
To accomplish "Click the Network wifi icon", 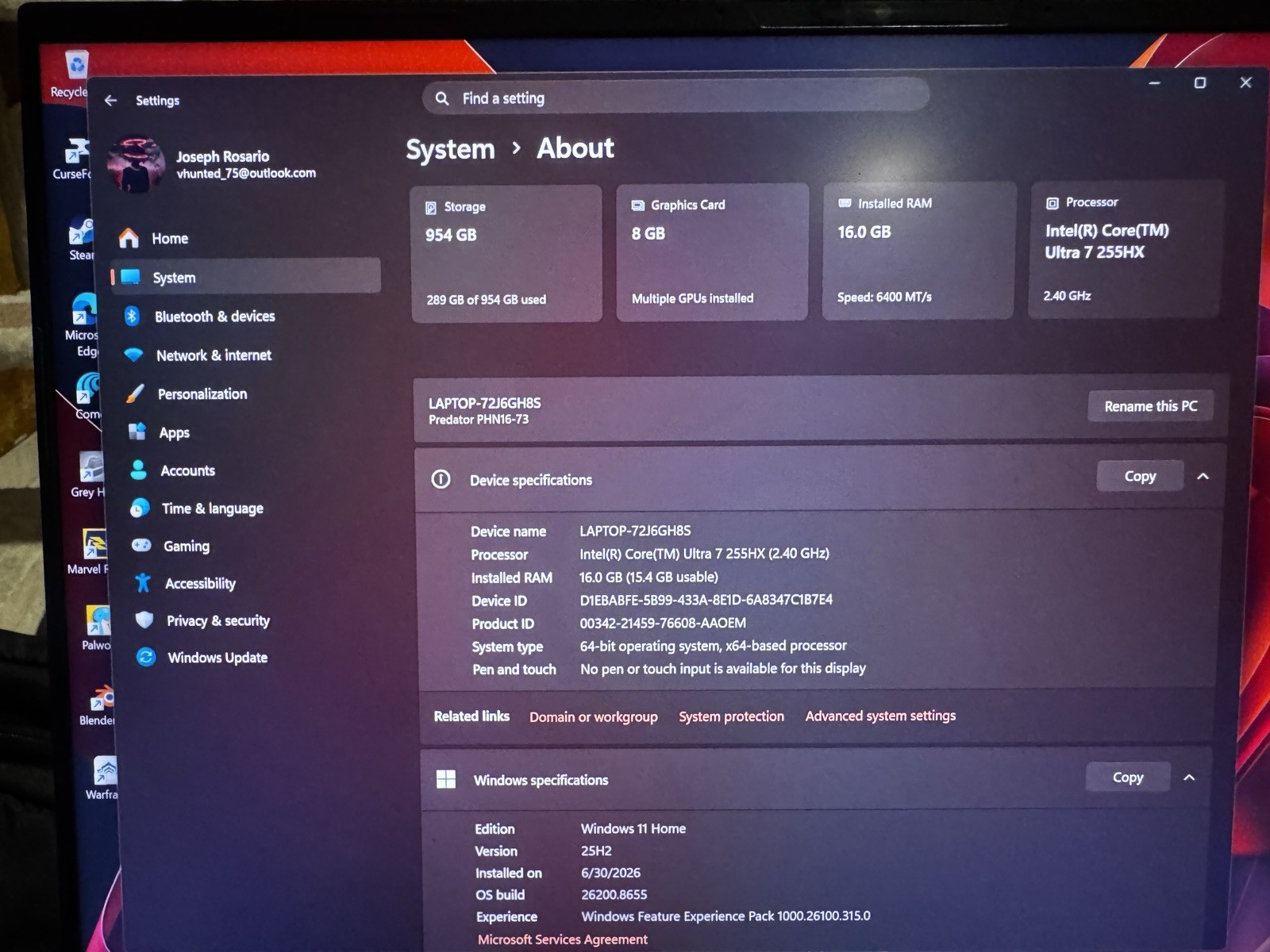I will pos(133,355).
